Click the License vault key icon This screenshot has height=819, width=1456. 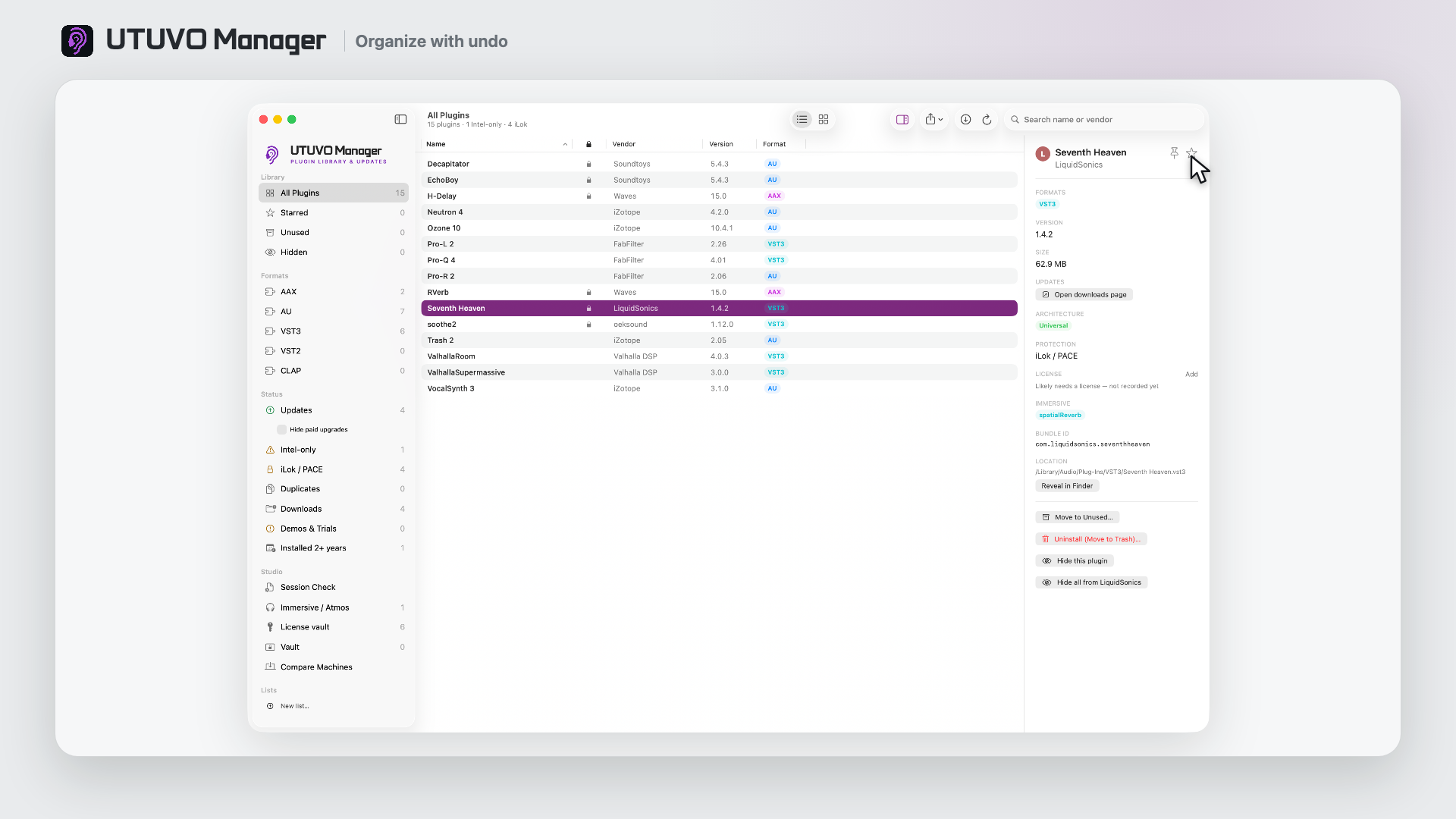tap(270, 627)
